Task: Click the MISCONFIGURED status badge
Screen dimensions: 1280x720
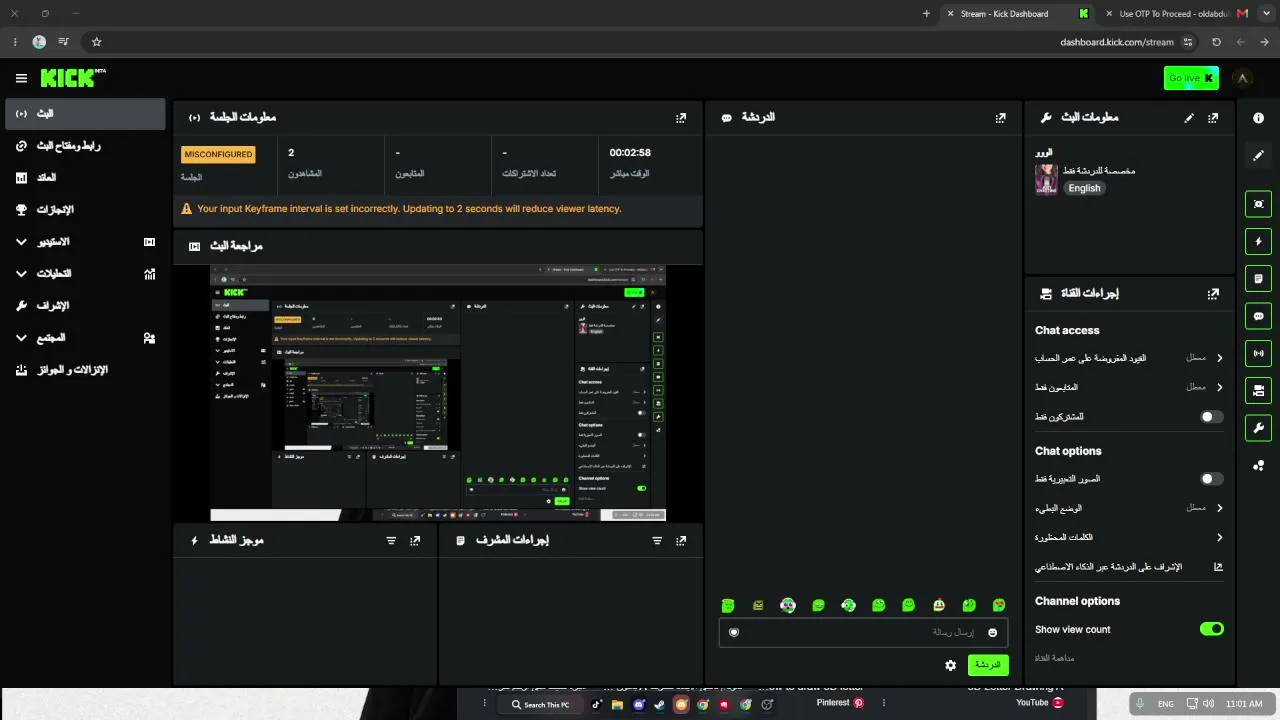Action: [x=218, y=154]
